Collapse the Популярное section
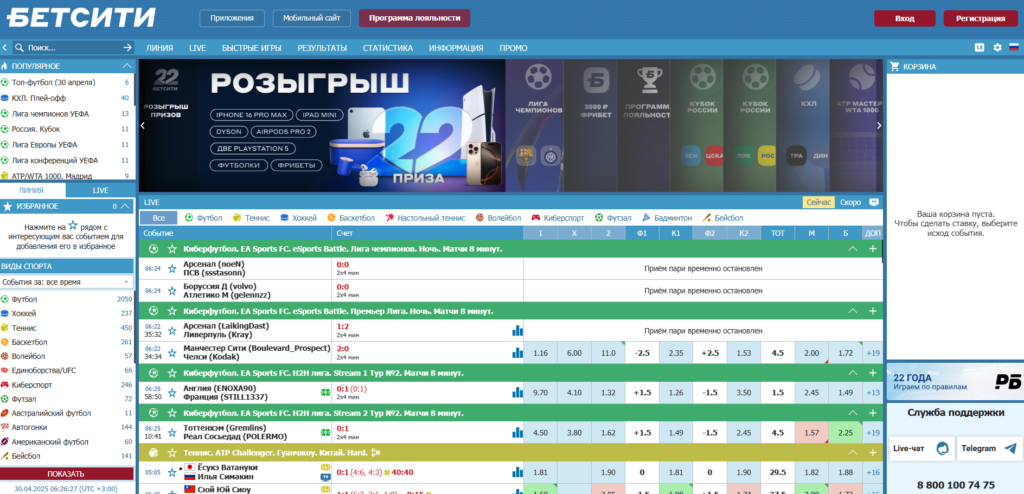The width and height of the screenshot is (1024, 494). 127,66
